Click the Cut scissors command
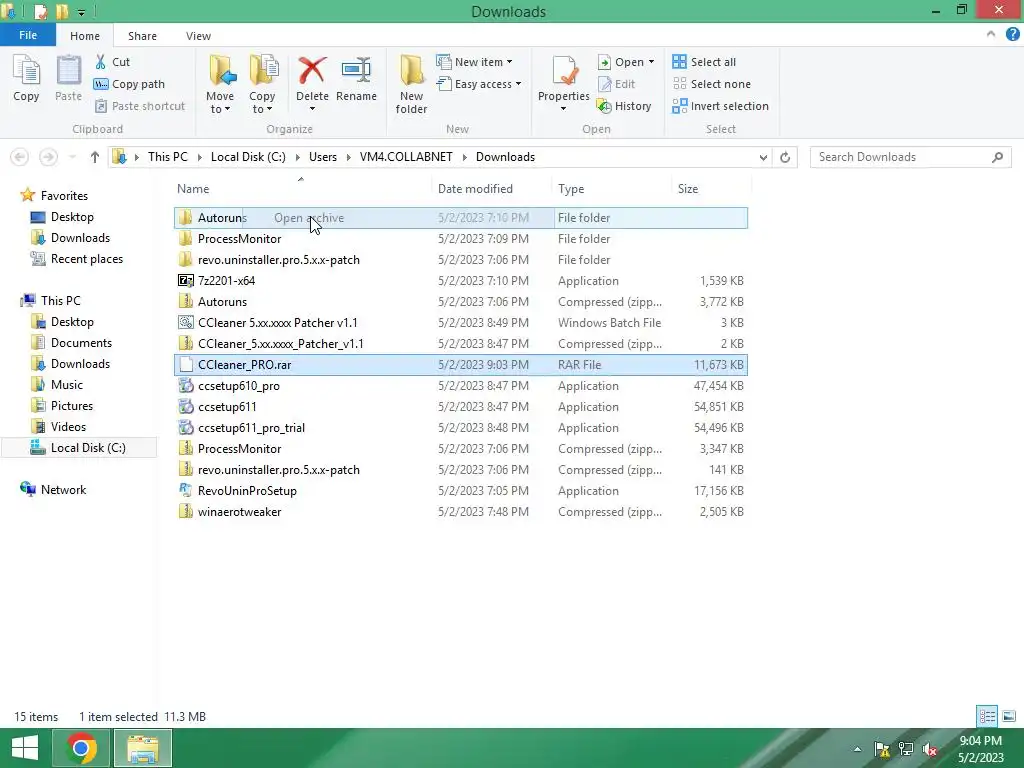The width and height of the screenshot is (1024, 768). (x=112, y=62)
